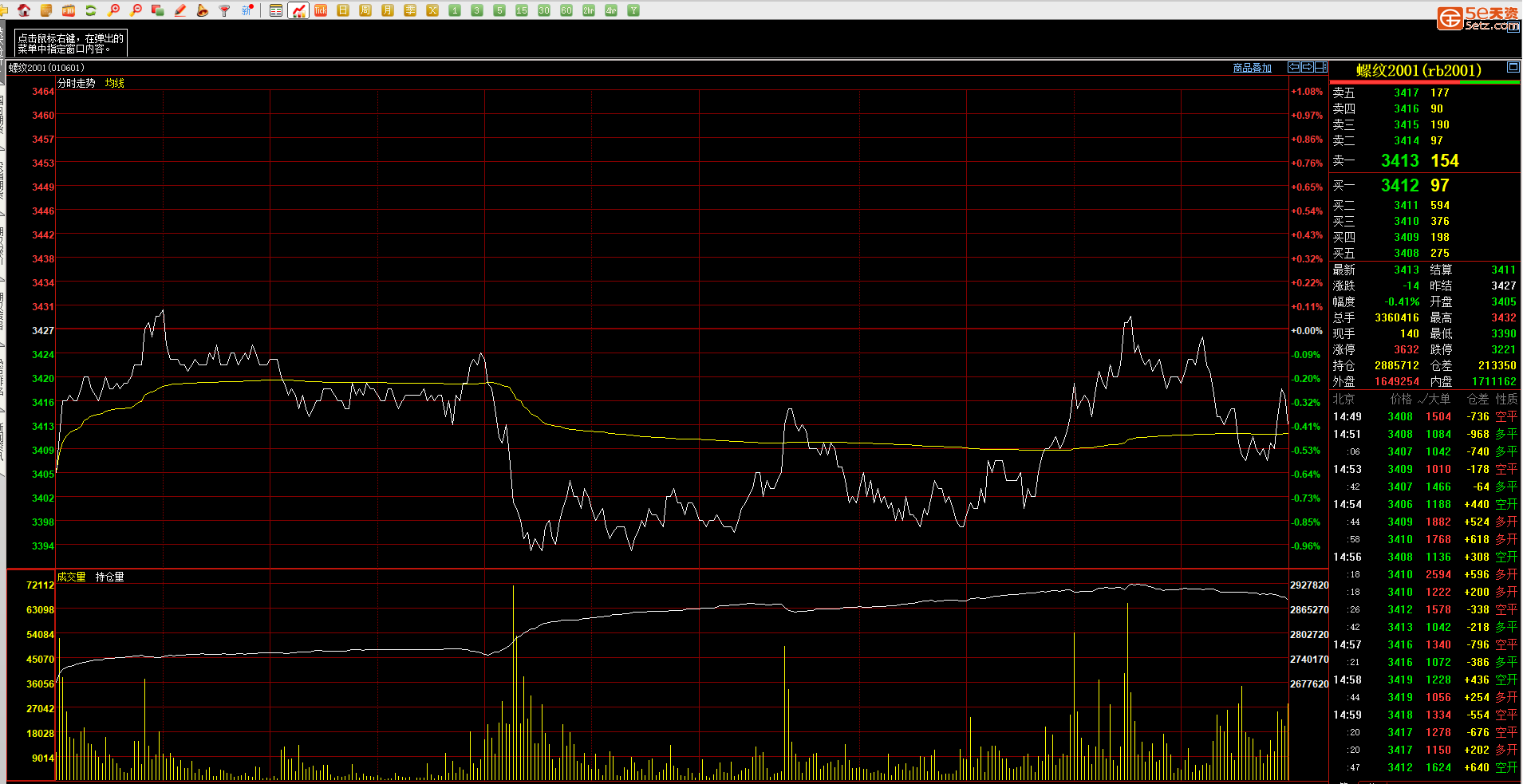Click the 商品叠加 overlay link
Viewport: 1523px width, 784px height.
[x=1252, y=68]
